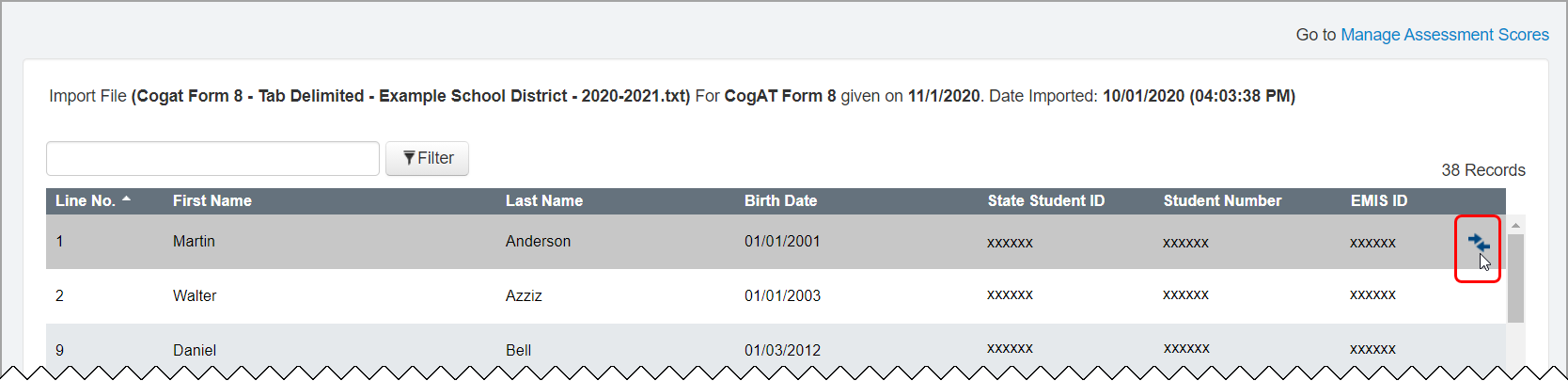Sort records by Birth Date column header
The height and width of the screenshot is (381, 1568).
(x=780, y=200)
